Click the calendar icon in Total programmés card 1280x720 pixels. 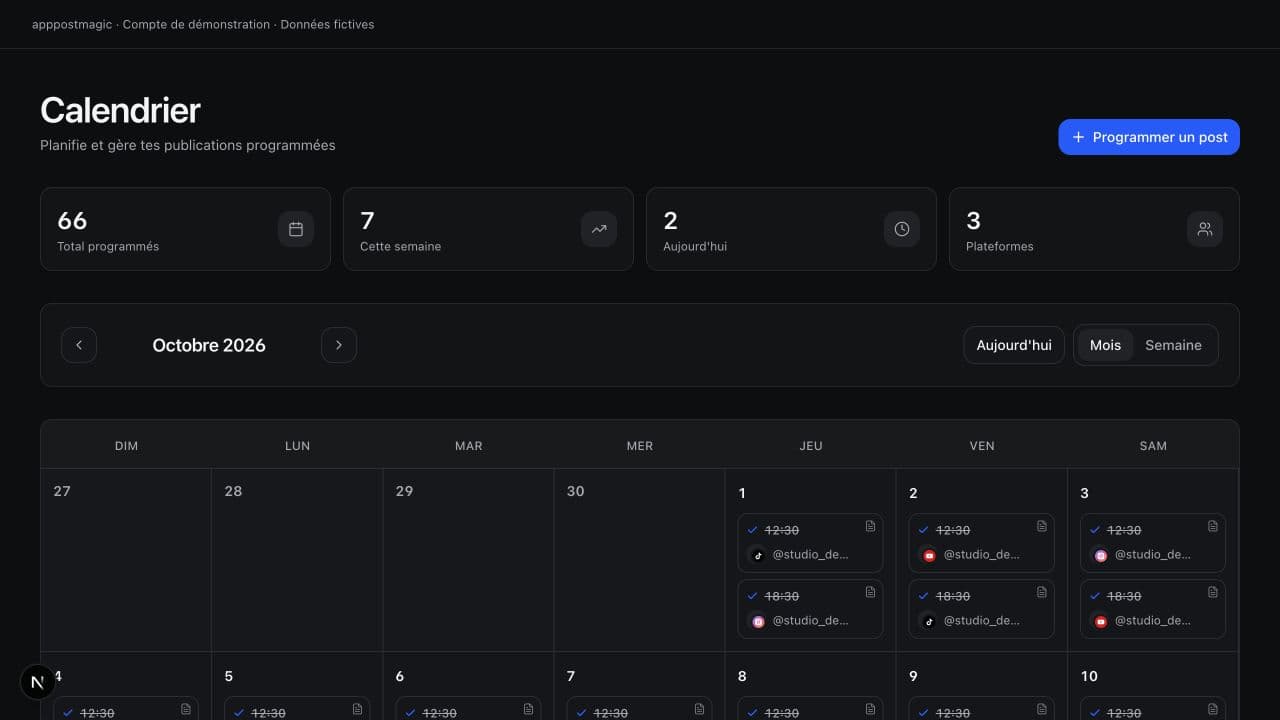(296, 229)
